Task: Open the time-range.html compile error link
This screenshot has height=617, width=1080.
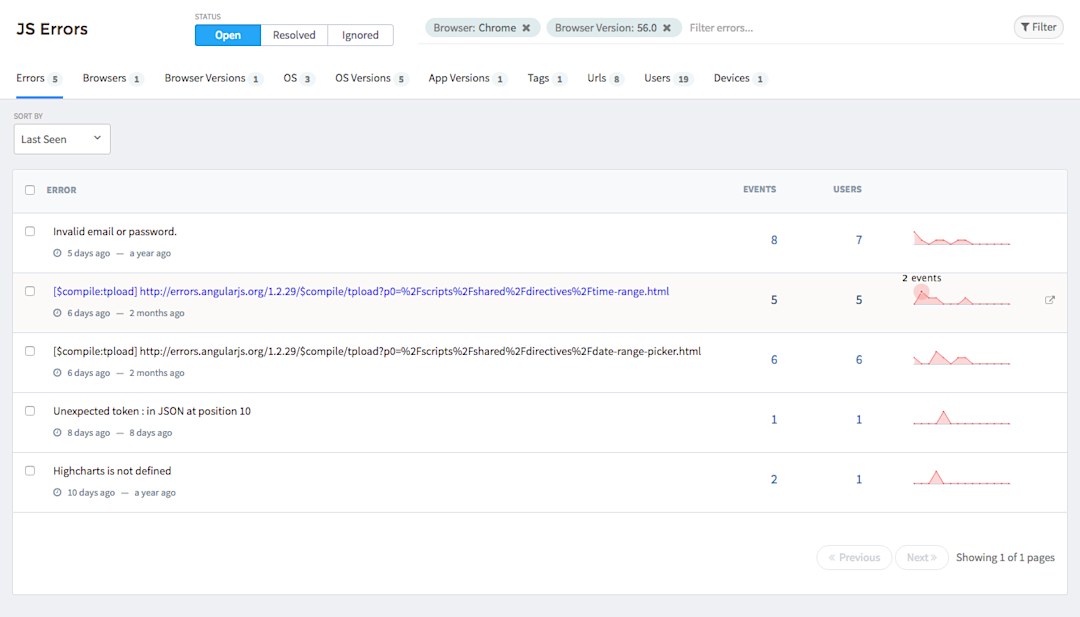Action: coord(361,292)
